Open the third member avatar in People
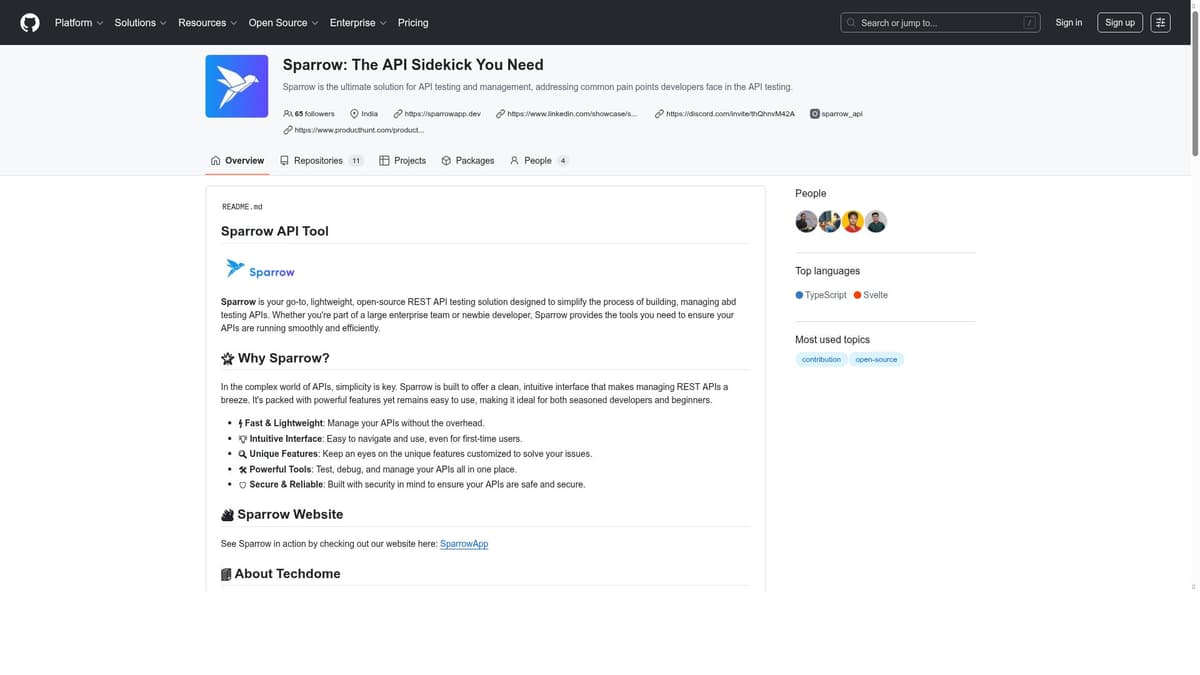This screenshot has height=675, width=1200. pos(853,222)
